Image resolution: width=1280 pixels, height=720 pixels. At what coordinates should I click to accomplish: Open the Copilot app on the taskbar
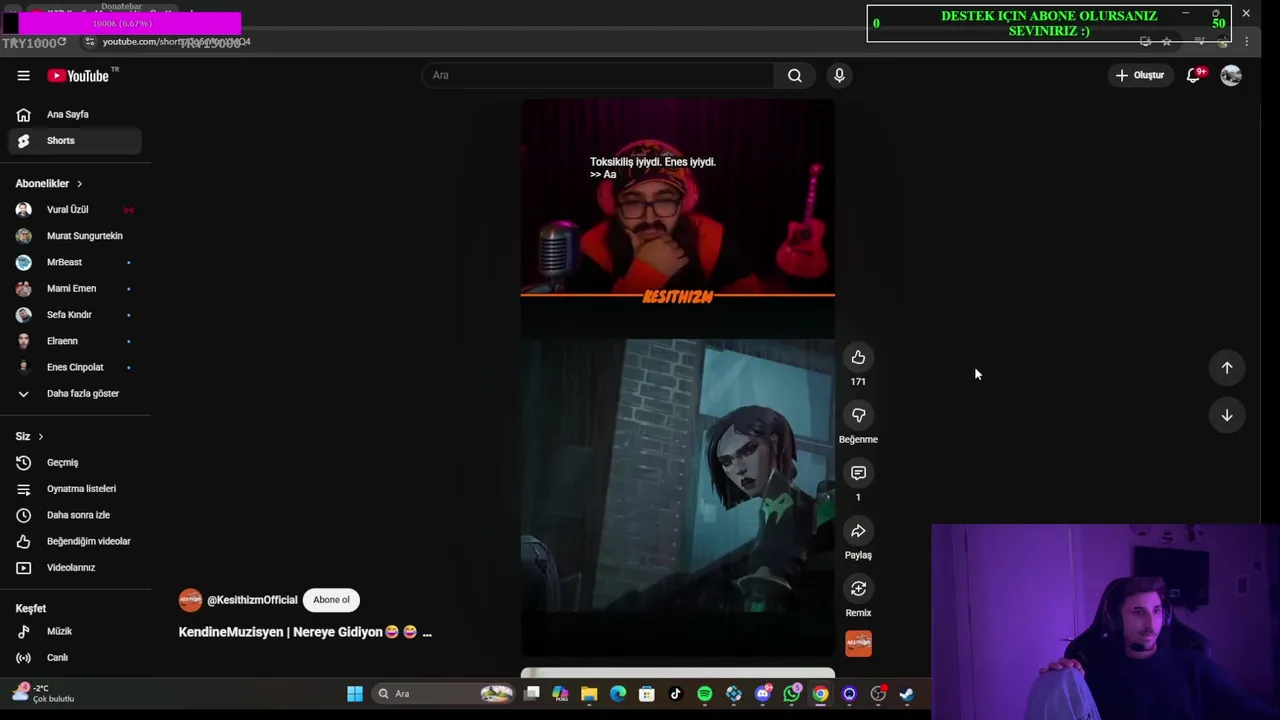[x=560, y=694]
